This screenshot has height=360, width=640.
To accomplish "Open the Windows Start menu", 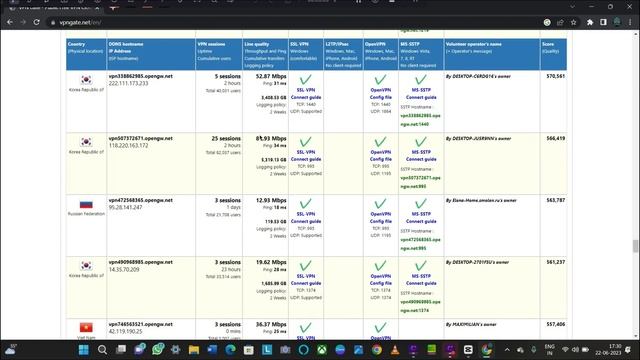I will (84, 350).
